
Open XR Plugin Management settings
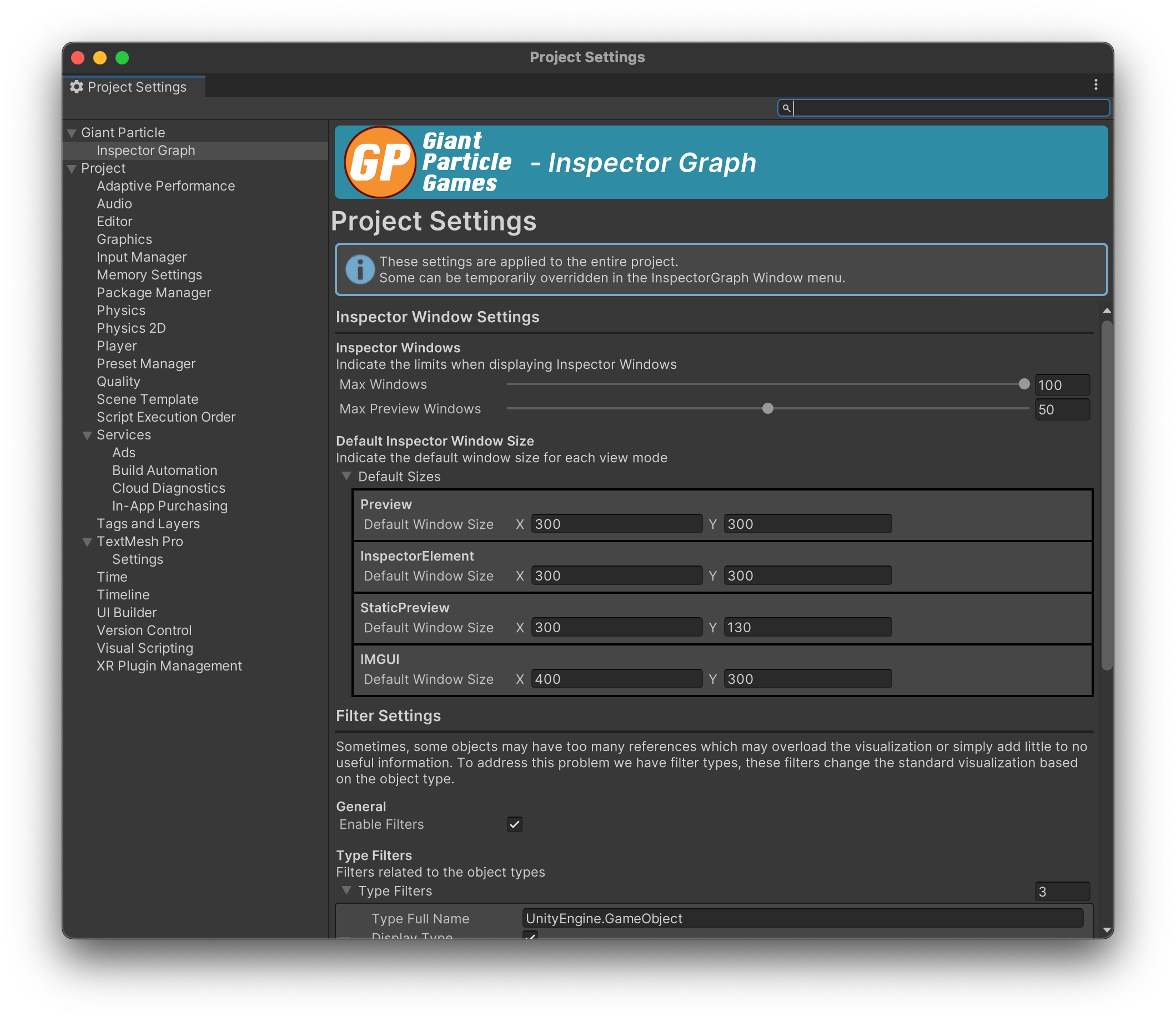pyautogui.click(x=169, y=665)
